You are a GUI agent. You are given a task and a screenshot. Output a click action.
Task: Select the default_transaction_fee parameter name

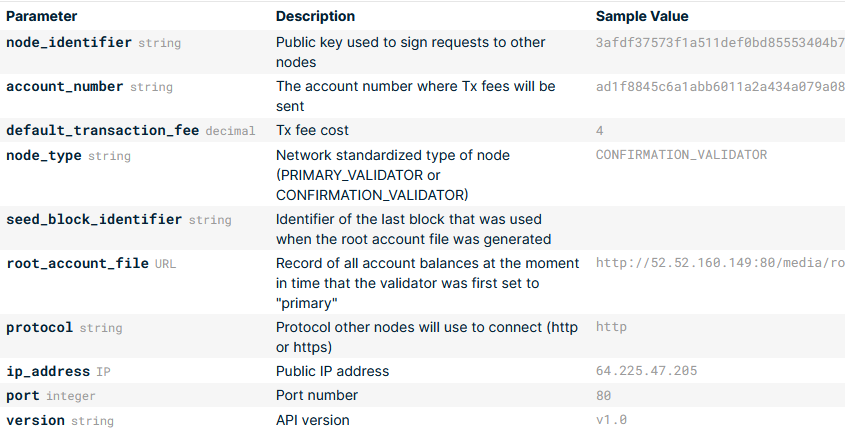click(x=102, y=131)
